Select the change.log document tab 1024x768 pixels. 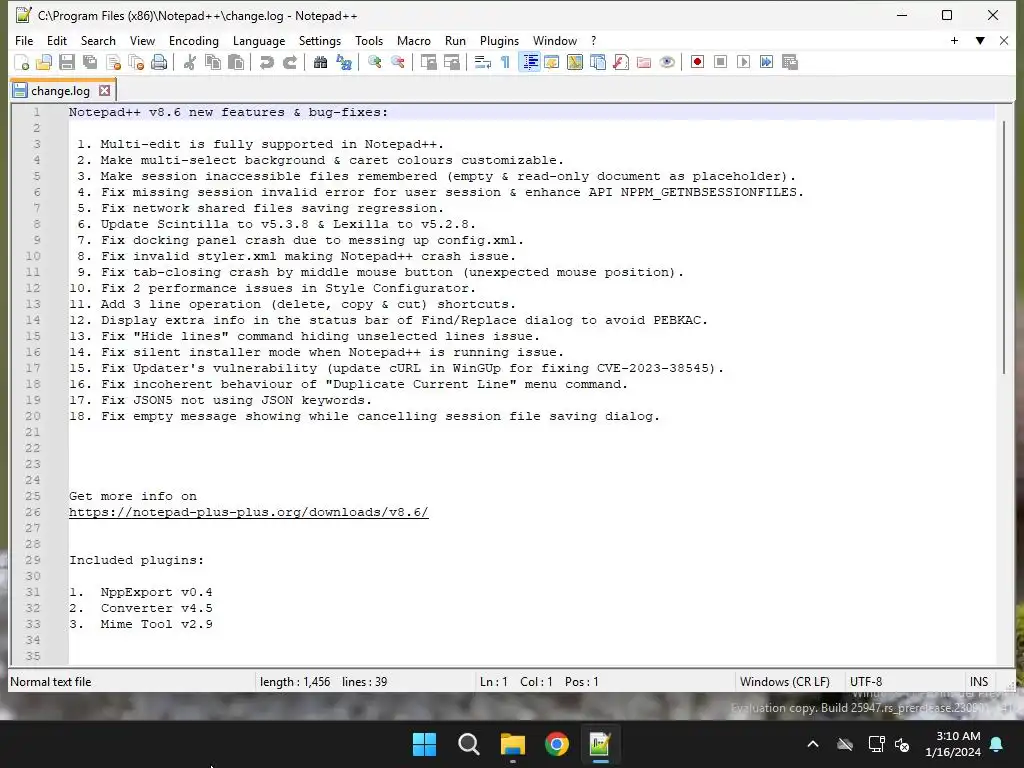pos(63,91)
